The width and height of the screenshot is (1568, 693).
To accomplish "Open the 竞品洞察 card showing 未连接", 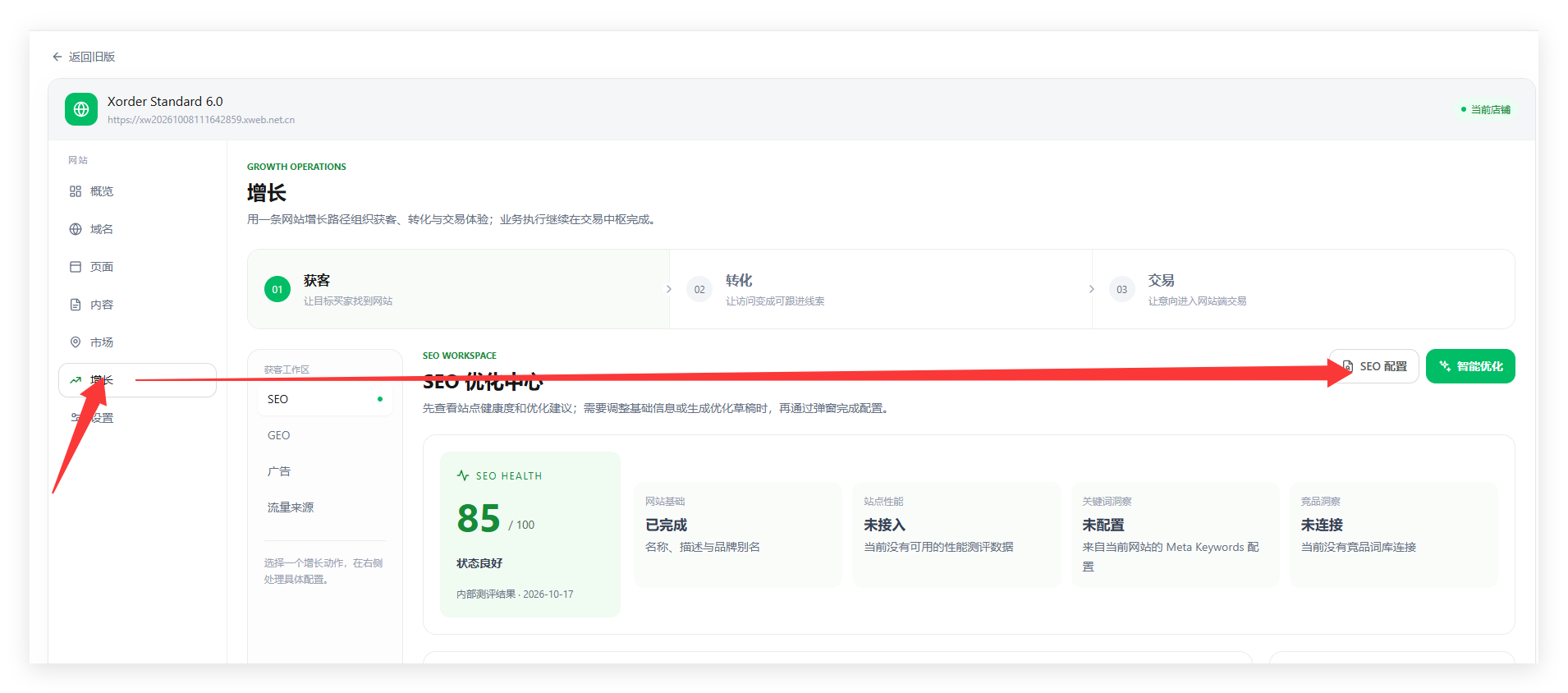I will pyautogui.click(x=1393, y=535).
